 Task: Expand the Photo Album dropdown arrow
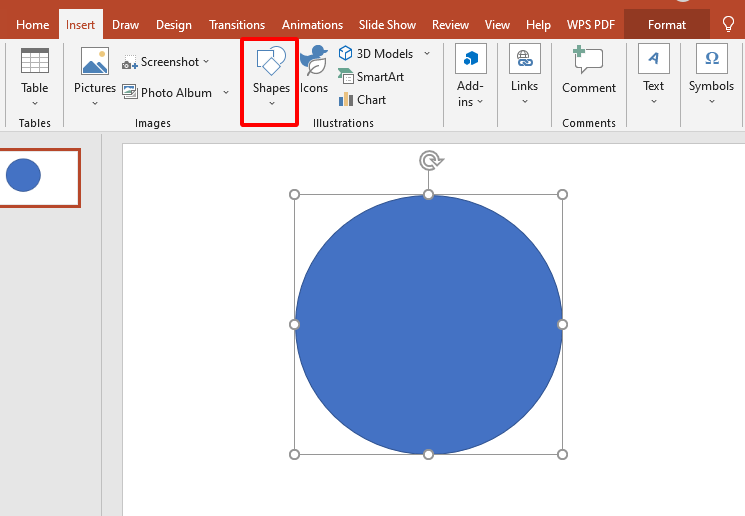pos(226,93)
